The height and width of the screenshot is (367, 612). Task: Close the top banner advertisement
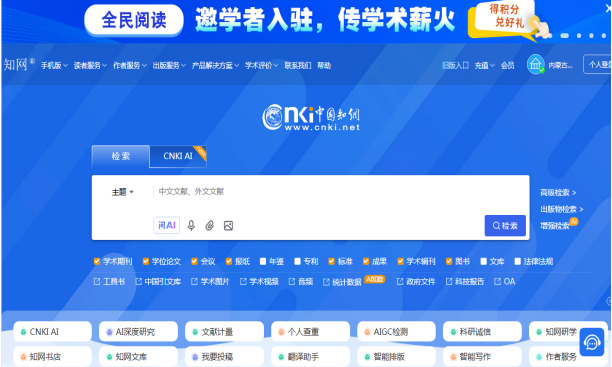tap(608, 8)
